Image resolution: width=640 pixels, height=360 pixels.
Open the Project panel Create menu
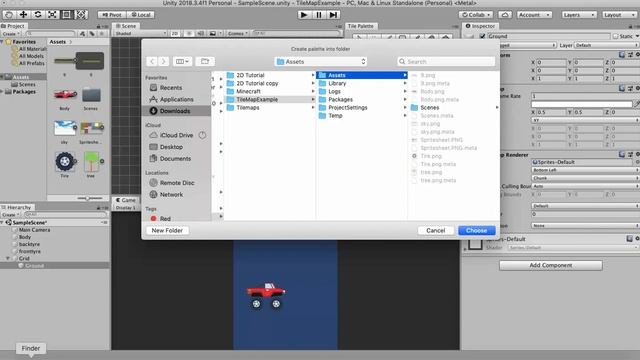tap(10, 33)
